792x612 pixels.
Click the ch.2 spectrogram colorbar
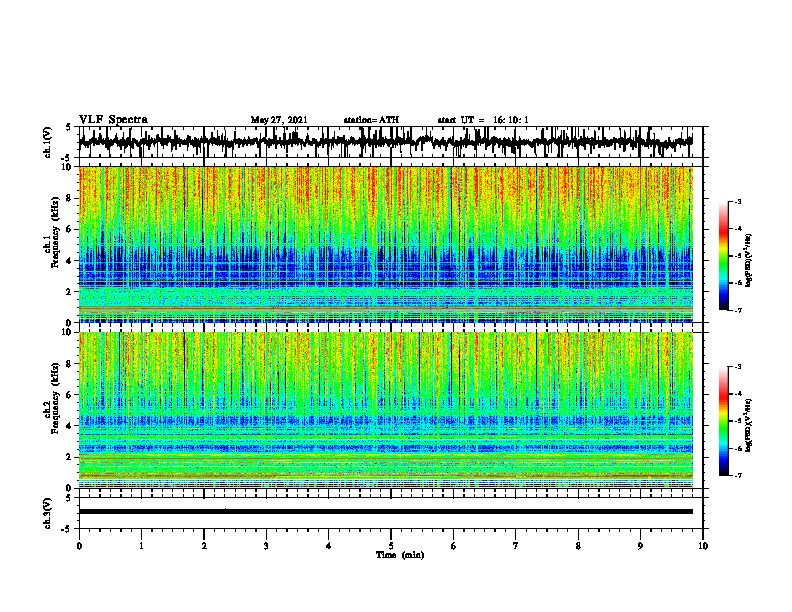(723, 421)
